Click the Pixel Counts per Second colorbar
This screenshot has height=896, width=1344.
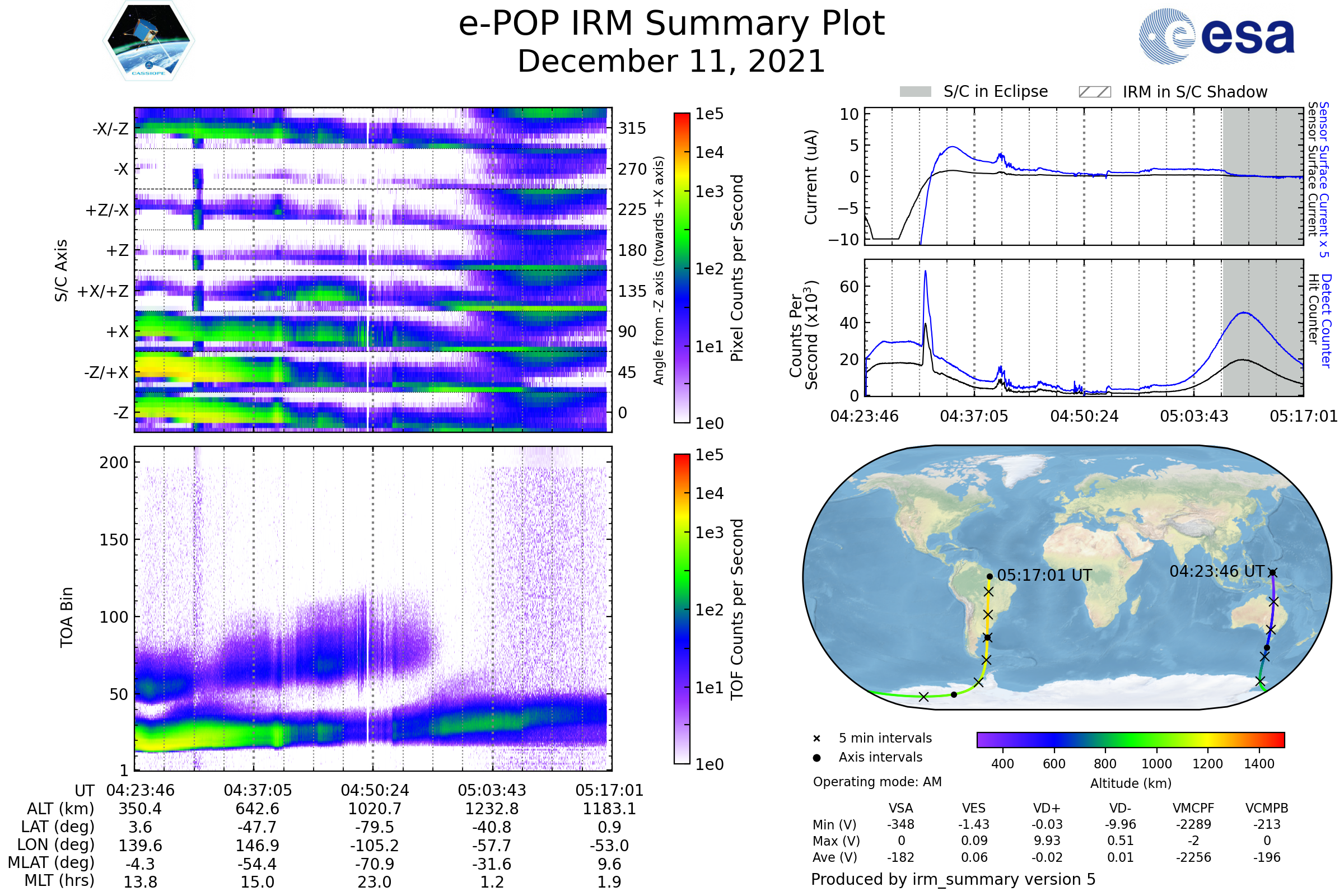682,268
